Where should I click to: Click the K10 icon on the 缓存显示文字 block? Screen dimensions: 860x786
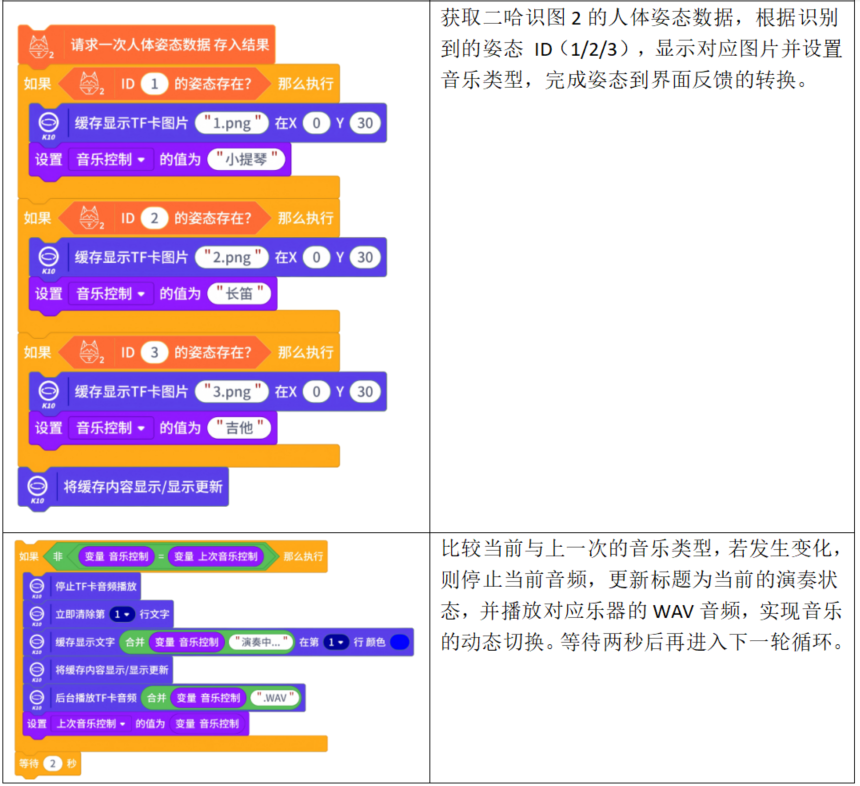tap(35, 642)
